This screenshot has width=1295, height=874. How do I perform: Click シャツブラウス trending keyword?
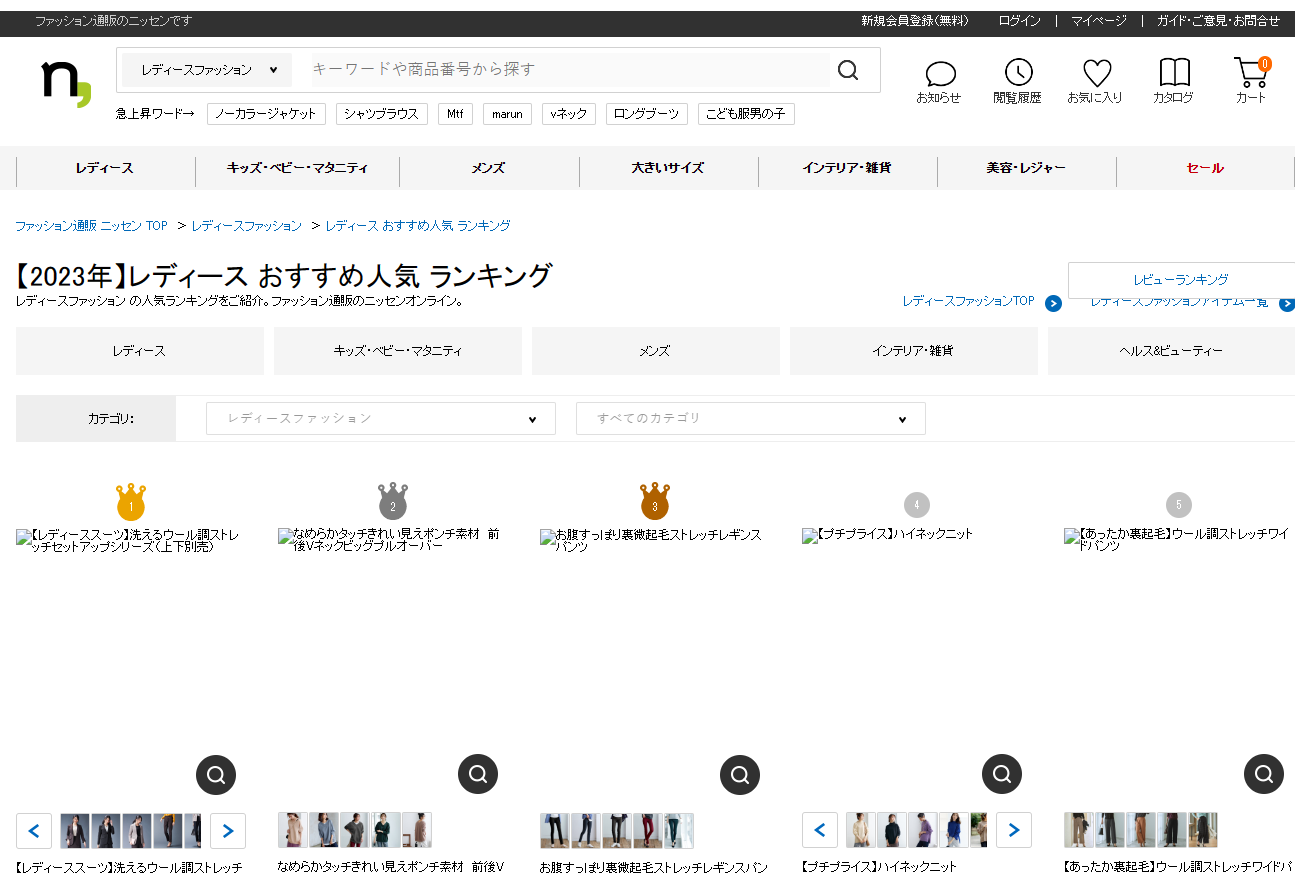[x=382, y=114]
